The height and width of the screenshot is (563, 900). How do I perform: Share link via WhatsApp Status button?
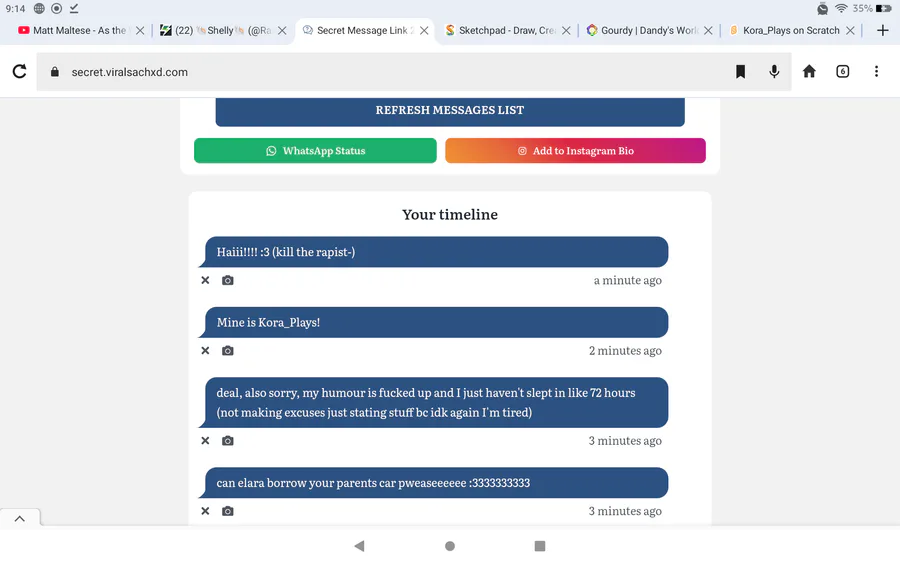315,151
